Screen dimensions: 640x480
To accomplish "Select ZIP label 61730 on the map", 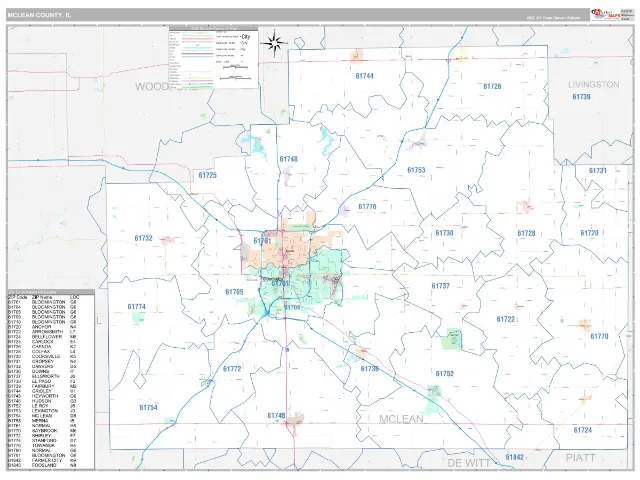I will (x=444, y=233).
